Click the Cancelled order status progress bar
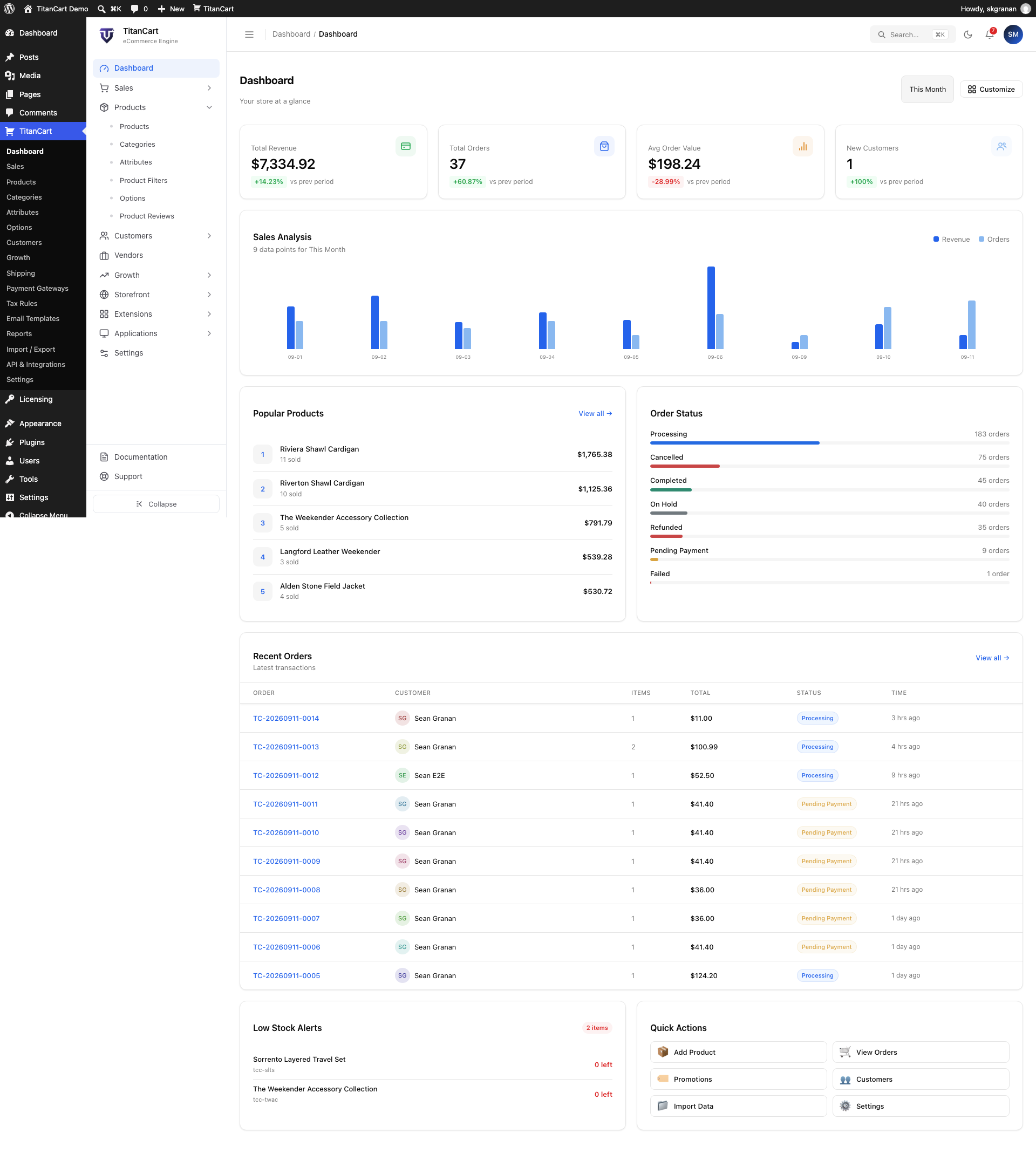Screen dimensions: 1036x1154 click(829, 466)
